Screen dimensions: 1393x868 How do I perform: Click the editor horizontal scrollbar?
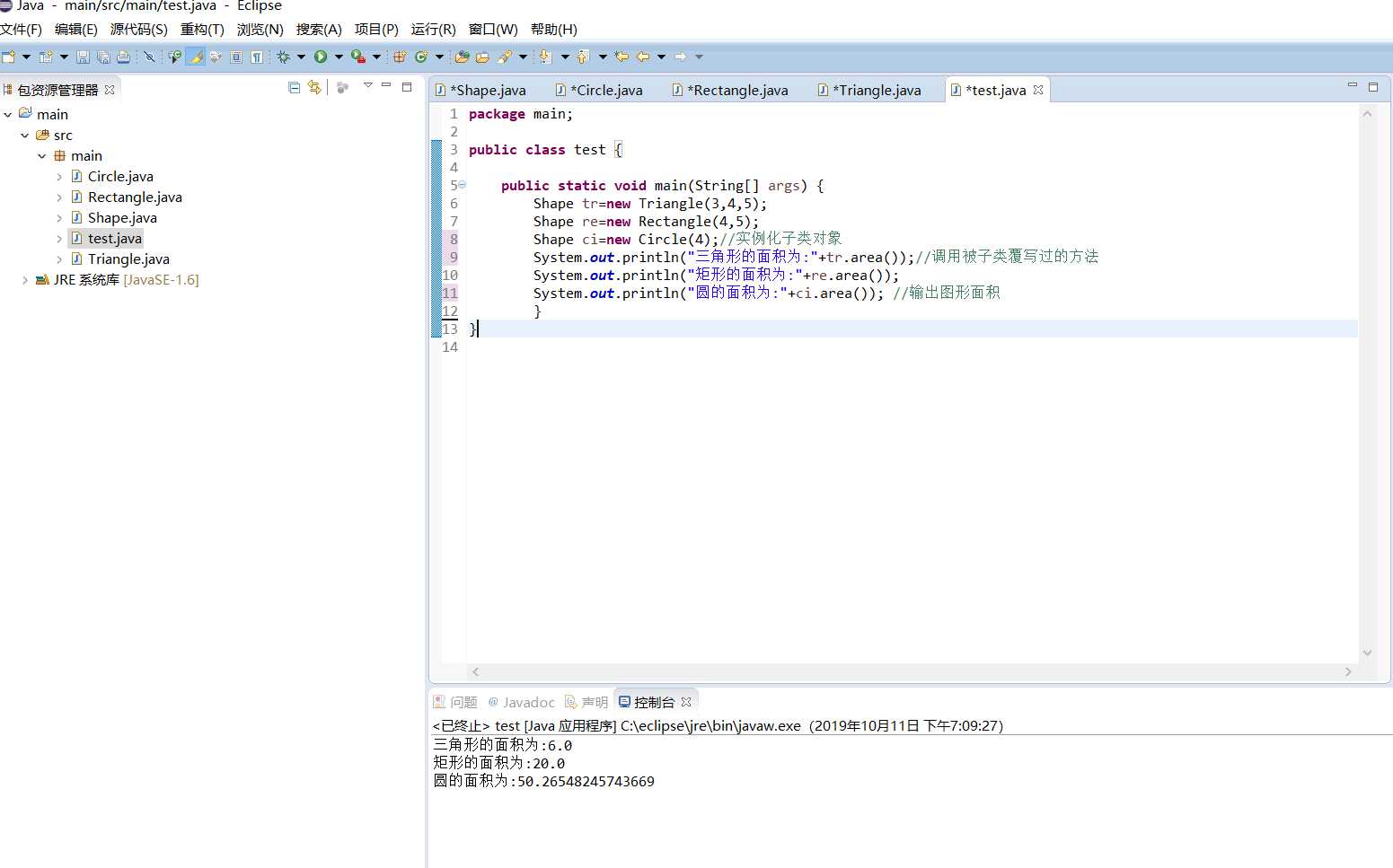[x=912, y=671]
